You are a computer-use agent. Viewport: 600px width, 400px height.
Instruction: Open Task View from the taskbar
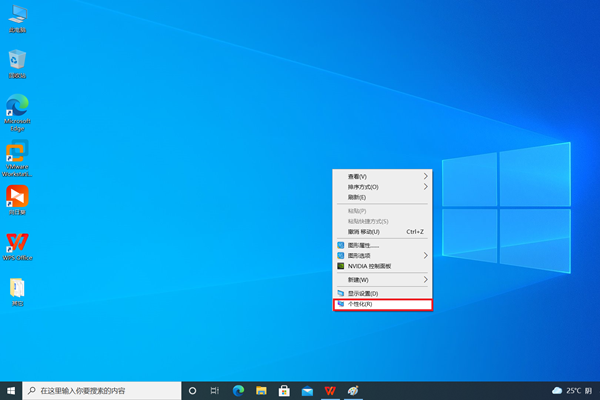(x=215, y=391)
